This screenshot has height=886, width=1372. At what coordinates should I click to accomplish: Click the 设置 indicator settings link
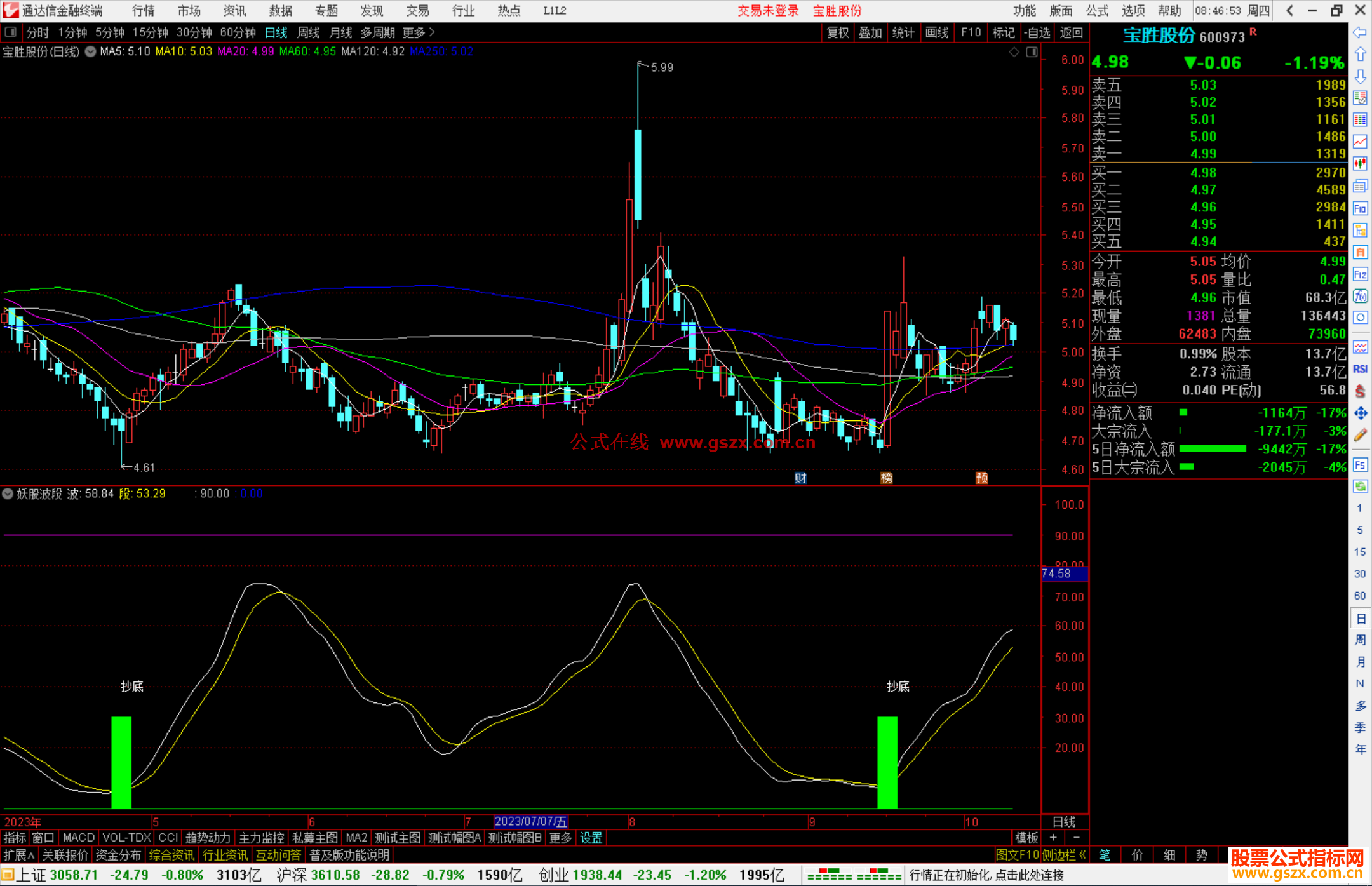click(x=591, y=838)
